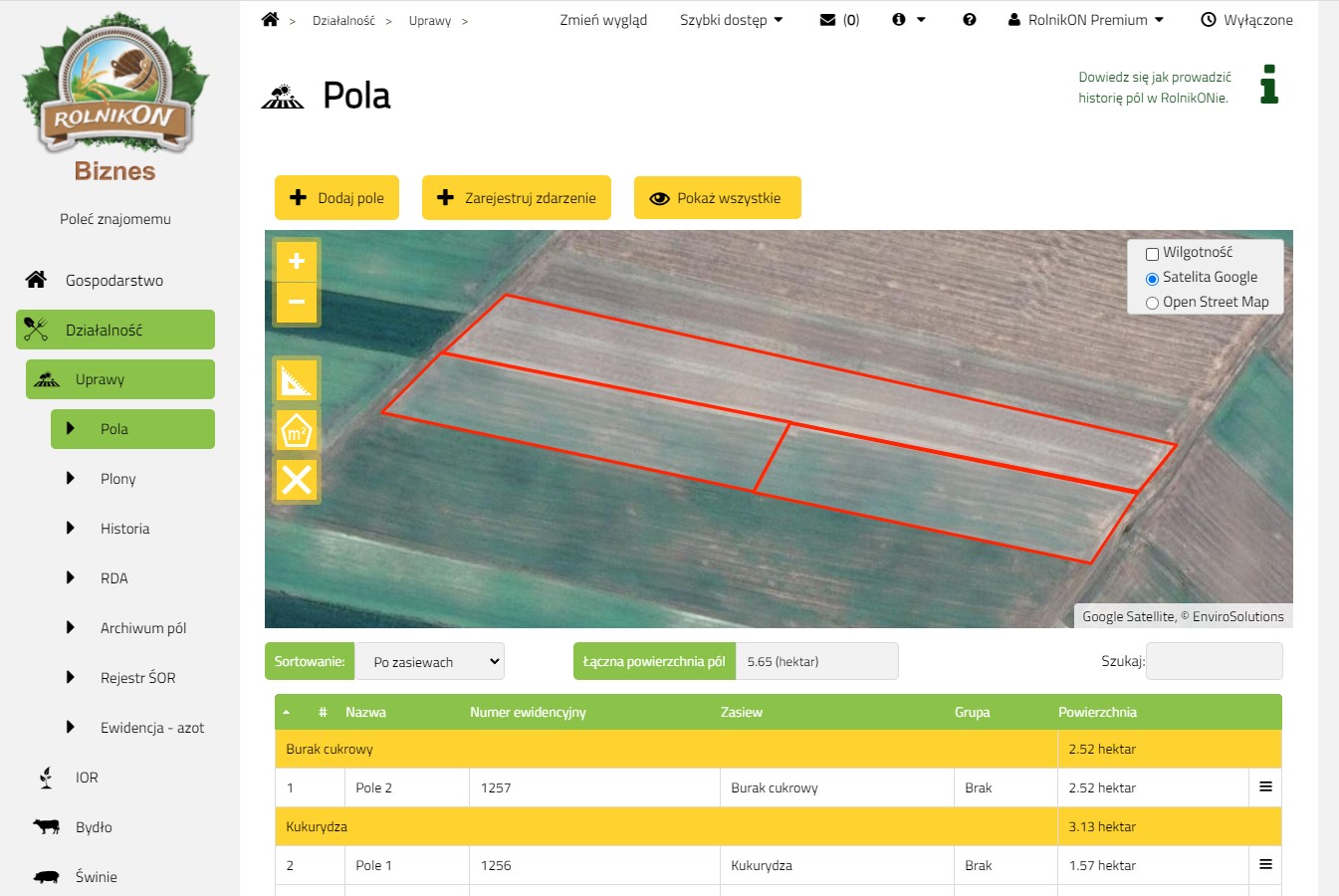Viewport: 1339px width, 896px height.
Task: Switch to Open Street Map layer
Action: pyautogui.click(x=1152, y=304)
